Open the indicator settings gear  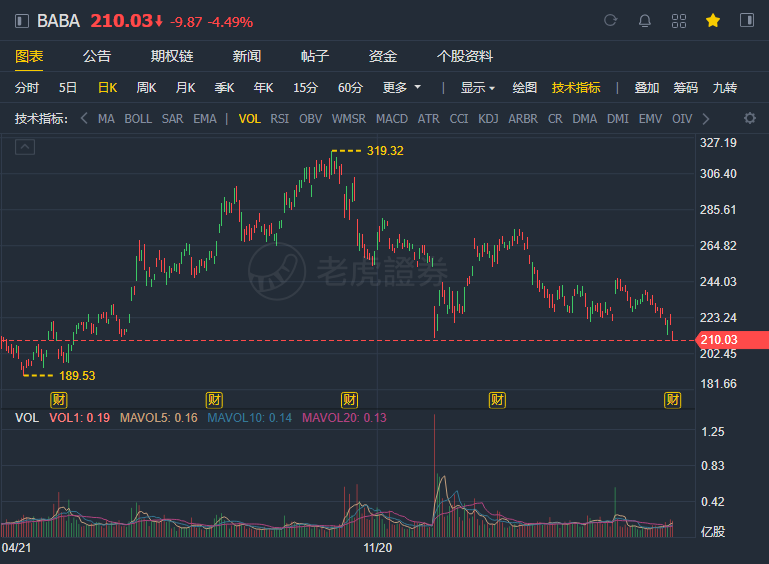click(x=749, y=118)
